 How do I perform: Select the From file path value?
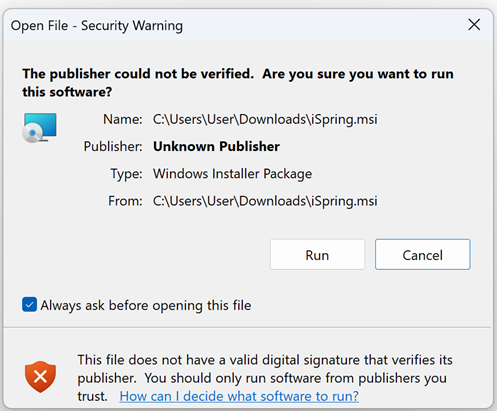click(x=265, y=201)
